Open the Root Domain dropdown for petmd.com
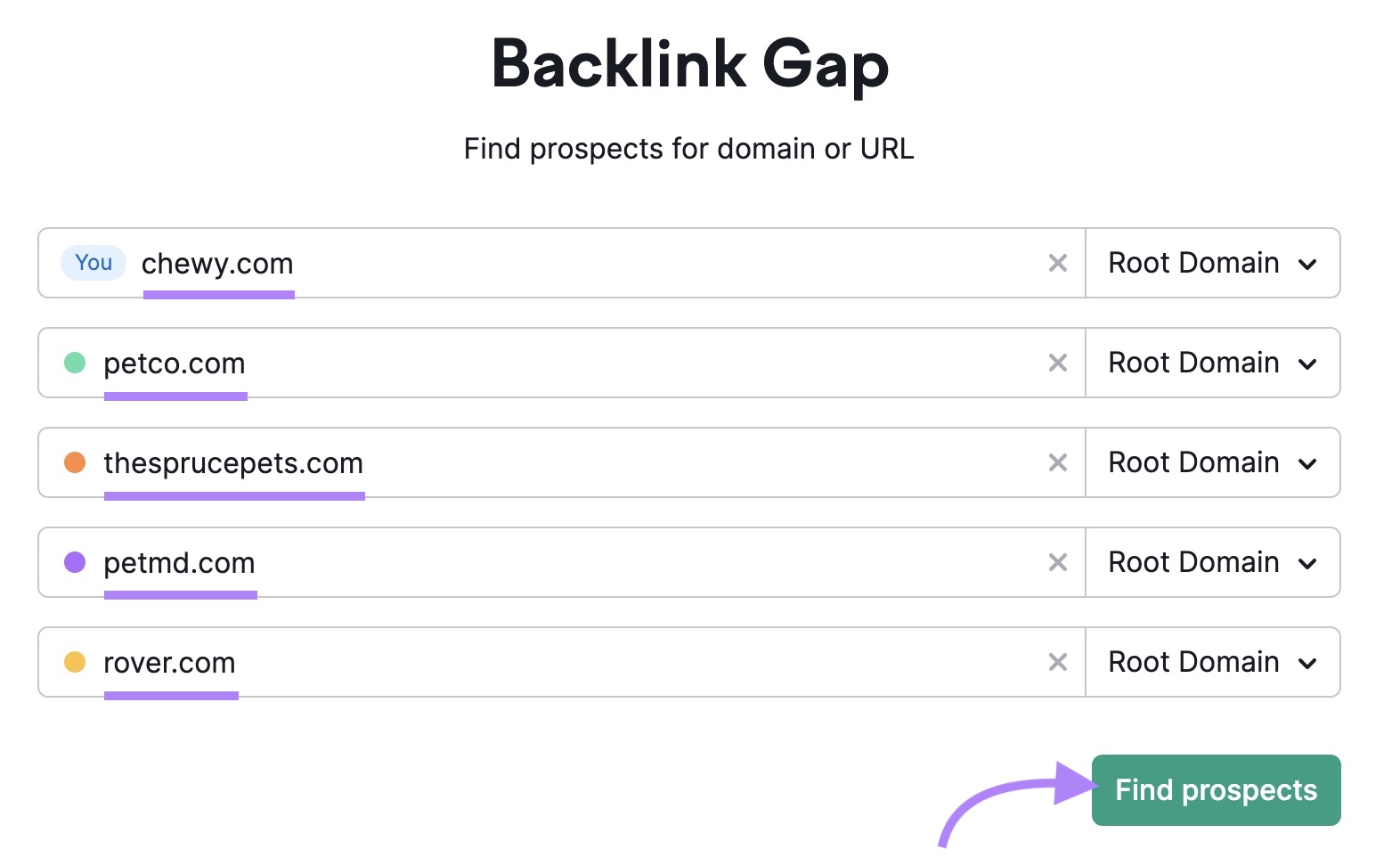The image size is (1400, 866). coord(1212,562)
